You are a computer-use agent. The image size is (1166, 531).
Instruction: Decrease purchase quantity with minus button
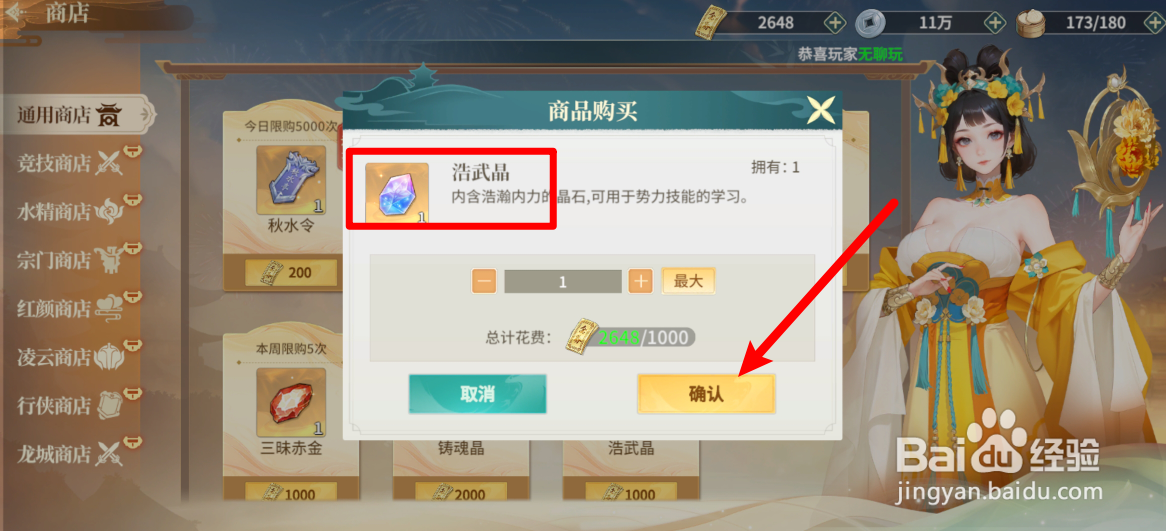tap(483, 282)
